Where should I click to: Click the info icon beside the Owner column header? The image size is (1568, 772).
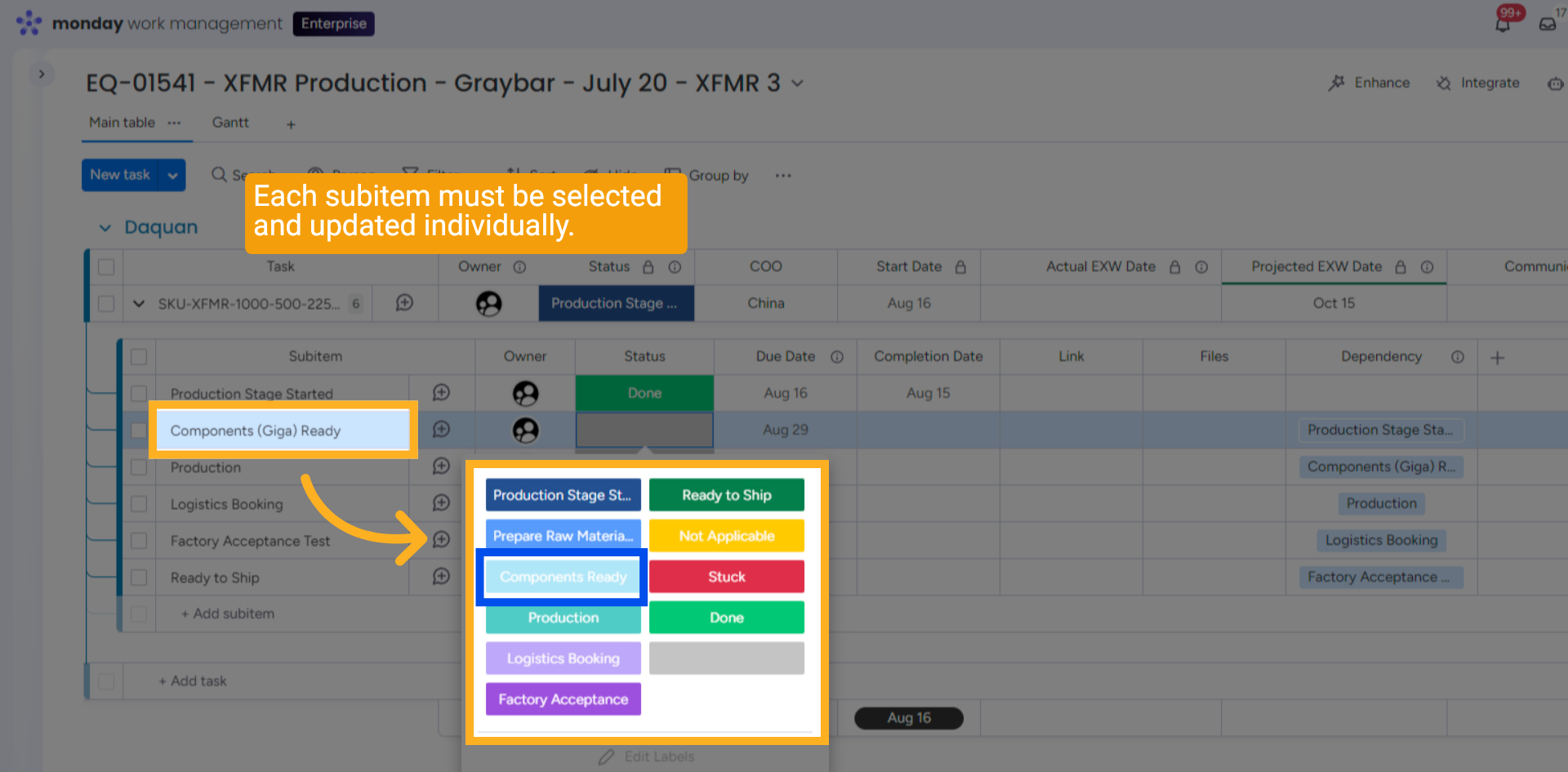tap(519, 267)
